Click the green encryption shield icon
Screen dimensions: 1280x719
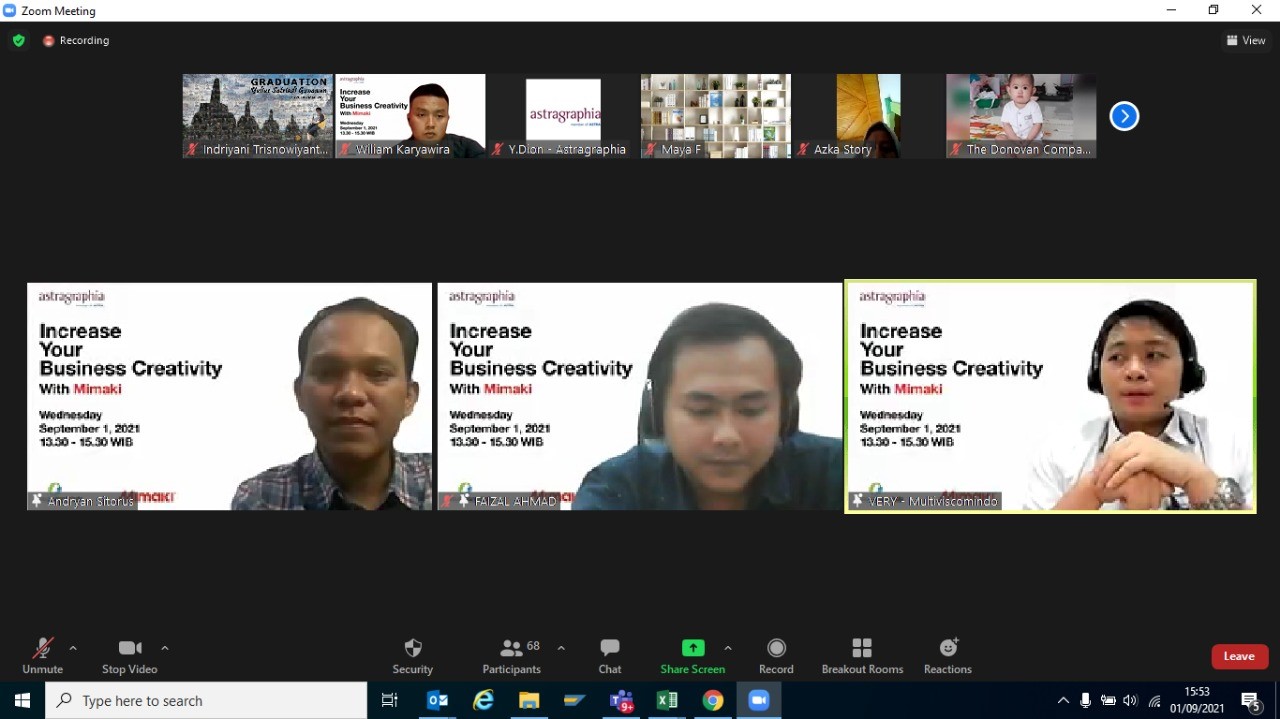(18, 40)
